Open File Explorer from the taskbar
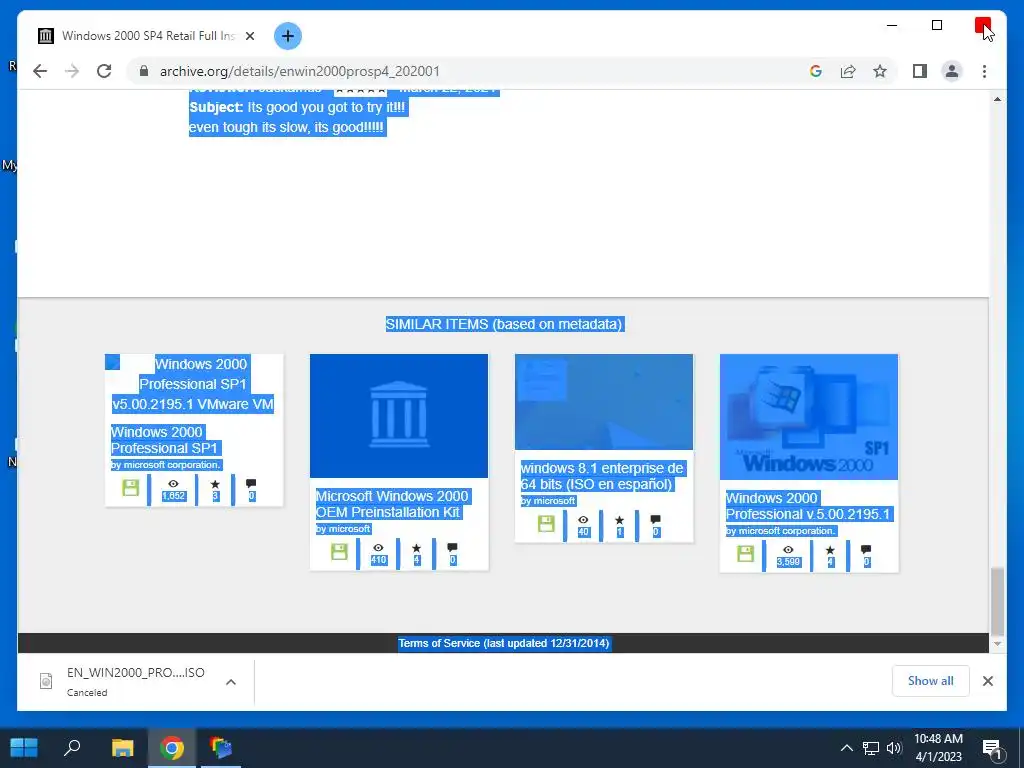Viewport: 1024px width, 768px height. click(122, 747)
